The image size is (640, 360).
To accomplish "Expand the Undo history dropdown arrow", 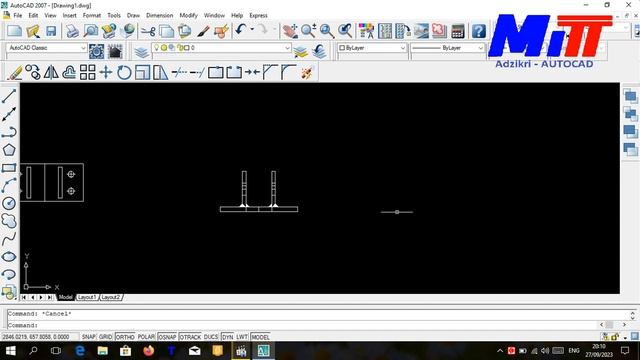I will click(252, 29).
